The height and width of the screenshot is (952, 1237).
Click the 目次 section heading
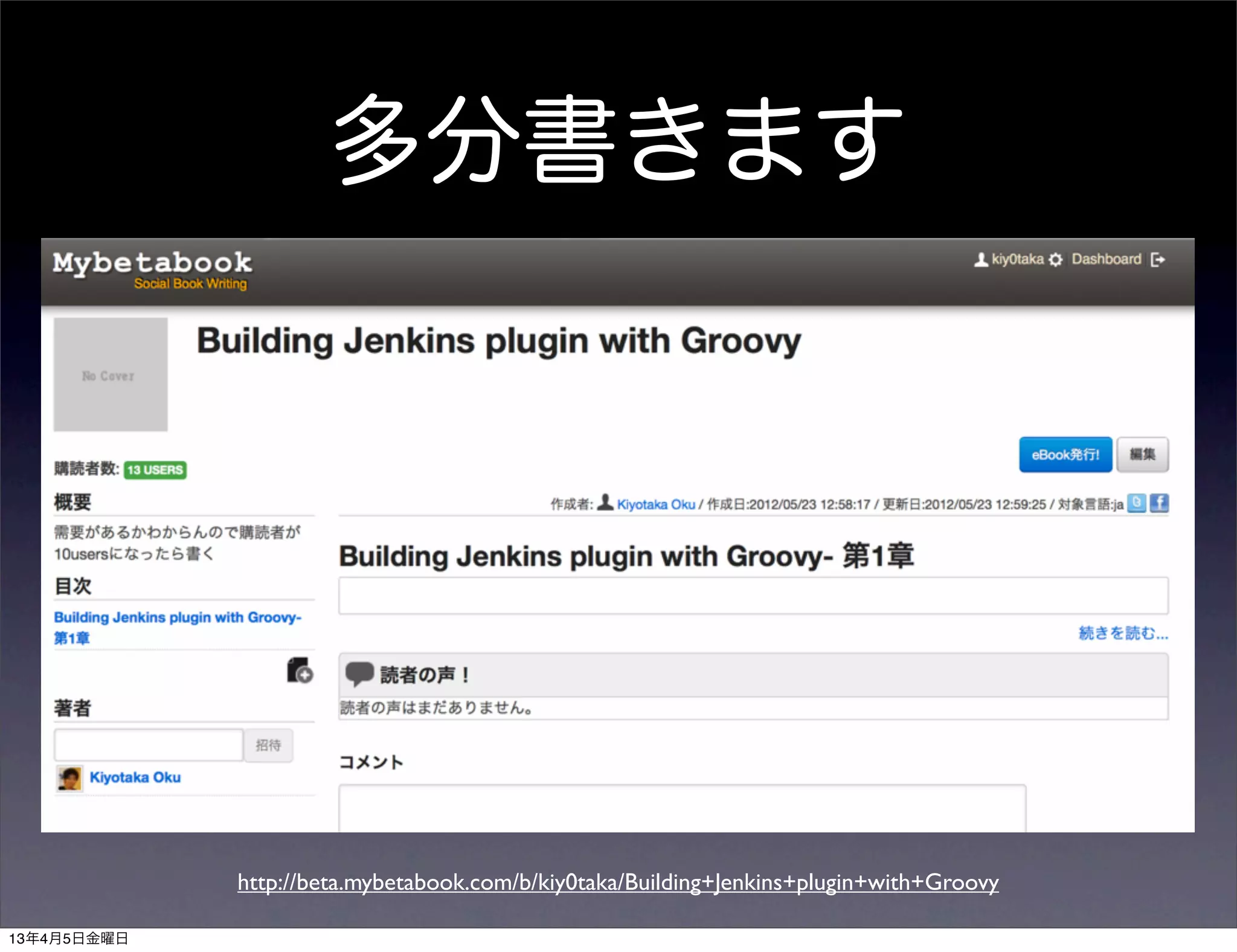point(72,586)
